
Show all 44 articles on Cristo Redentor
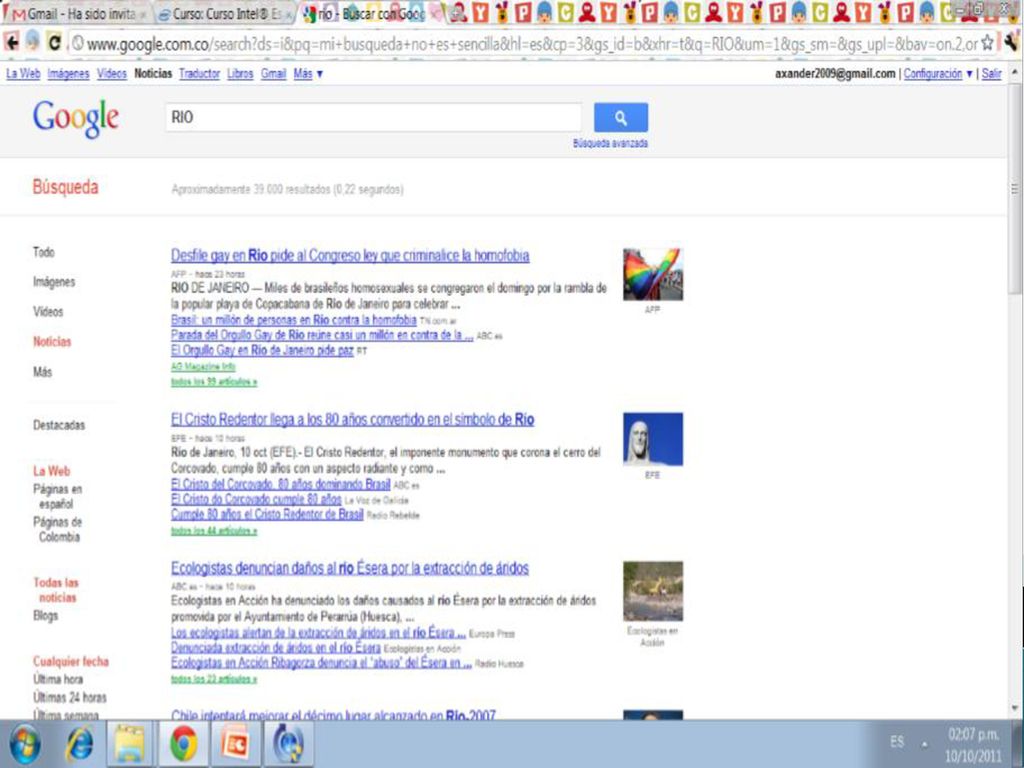coord(214,531)
